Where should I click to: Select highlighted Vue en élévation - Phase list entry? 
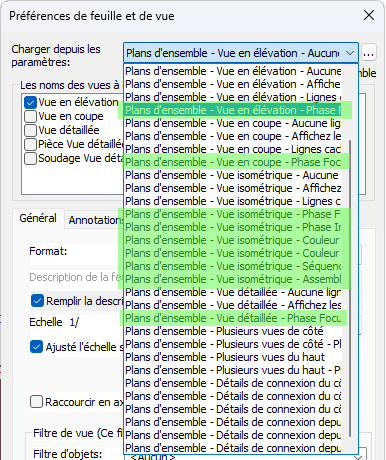233,110
